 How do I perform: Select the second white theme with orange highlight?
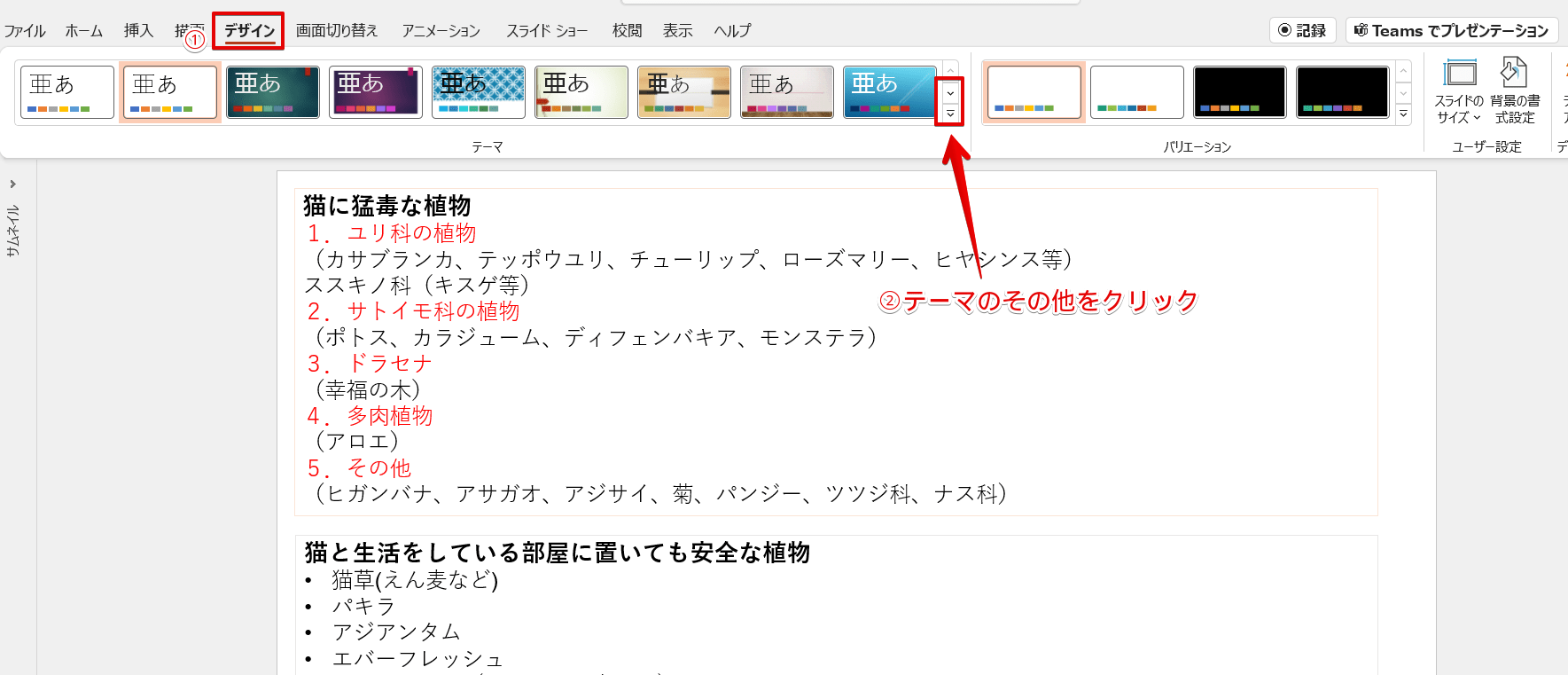[x=170, y=92]
